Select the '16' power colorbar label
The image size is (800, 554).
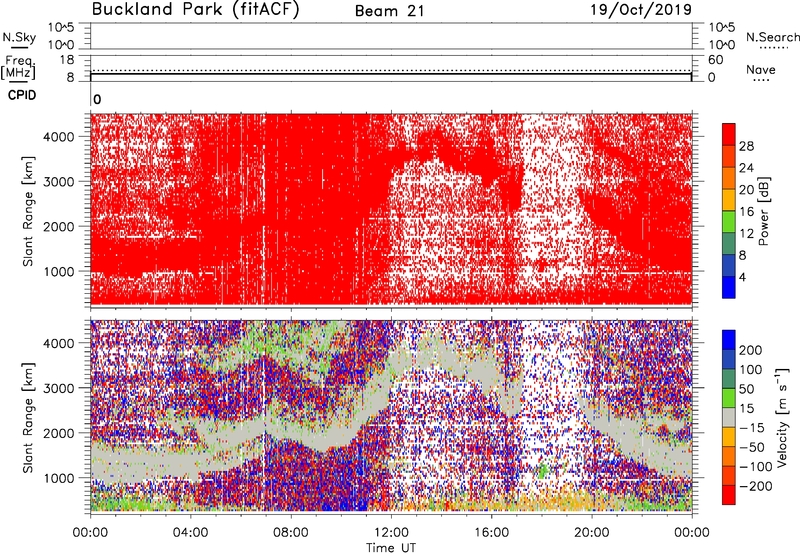pos(746,212)
